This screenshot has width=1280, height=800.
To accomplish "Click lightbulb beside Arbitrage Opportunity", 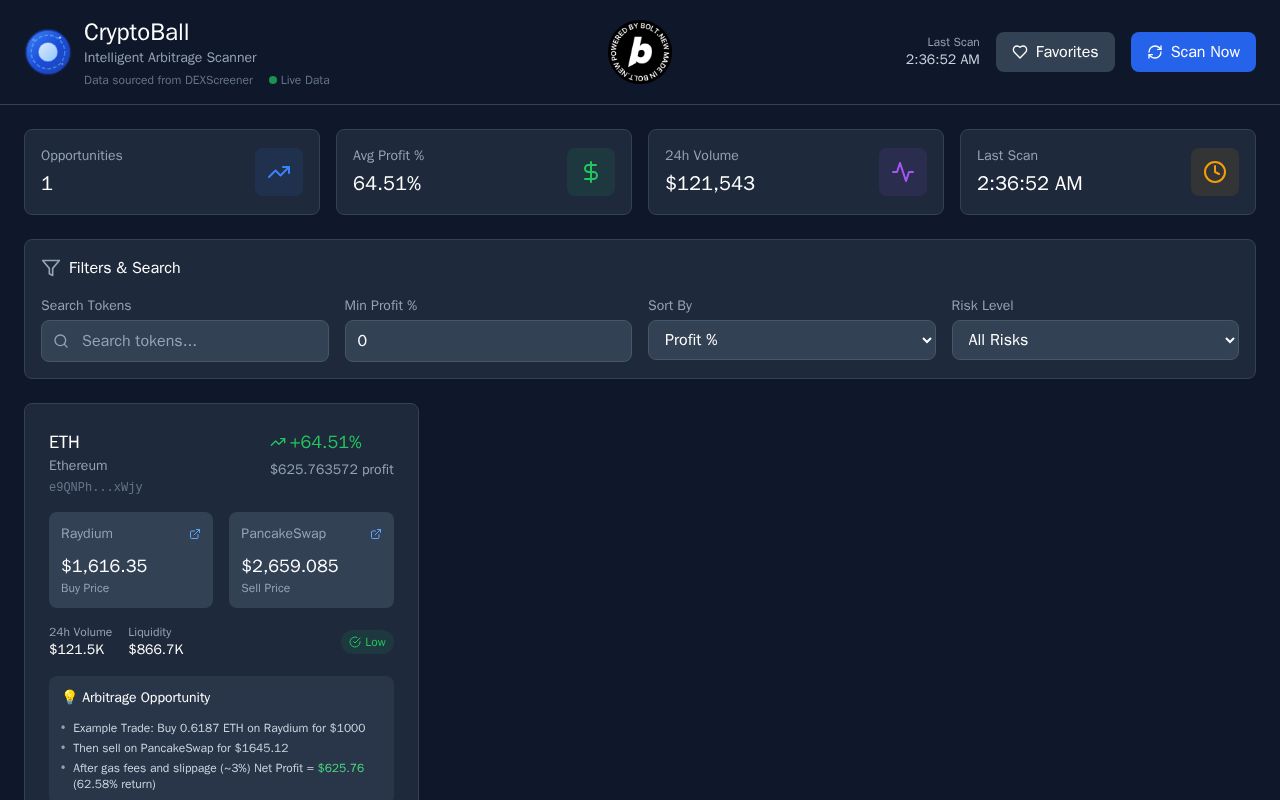I will [69, 697].
